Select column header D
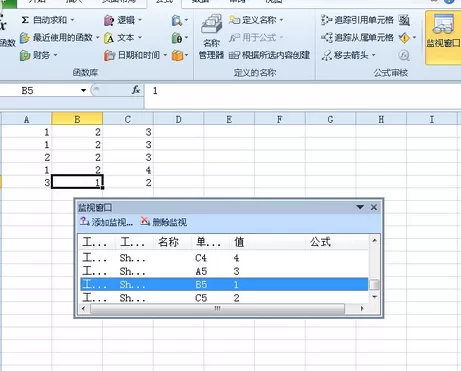Viewport: 461px width, 371px height. (x=179, y=119)
